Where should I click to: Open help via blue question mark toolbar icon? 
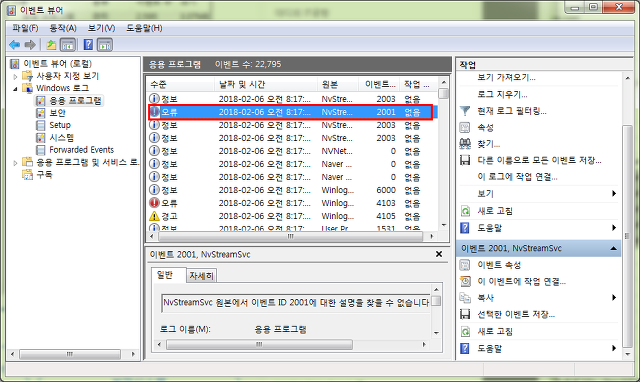point(88,44)
